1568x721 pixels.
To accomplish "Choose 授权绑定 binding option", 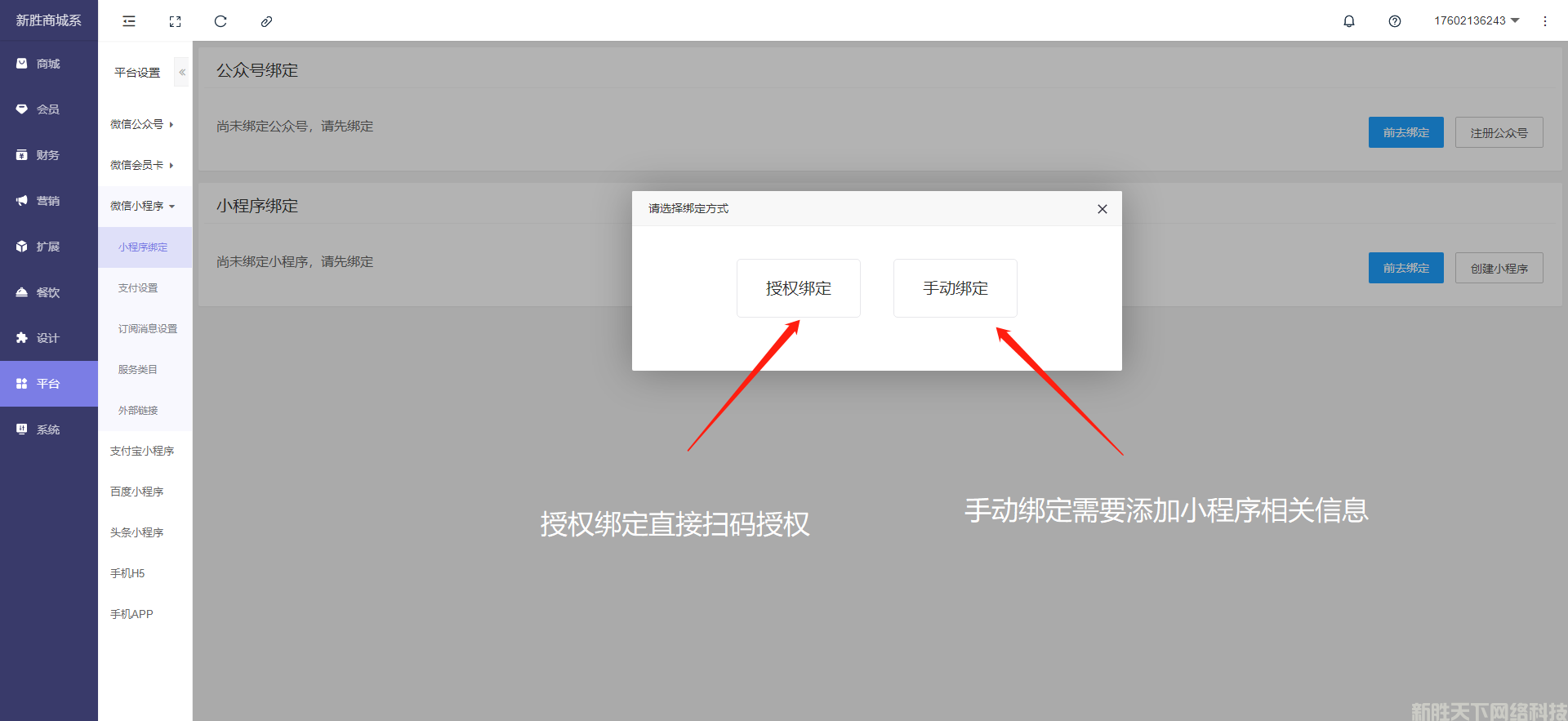I will click(x=798, y=288).
